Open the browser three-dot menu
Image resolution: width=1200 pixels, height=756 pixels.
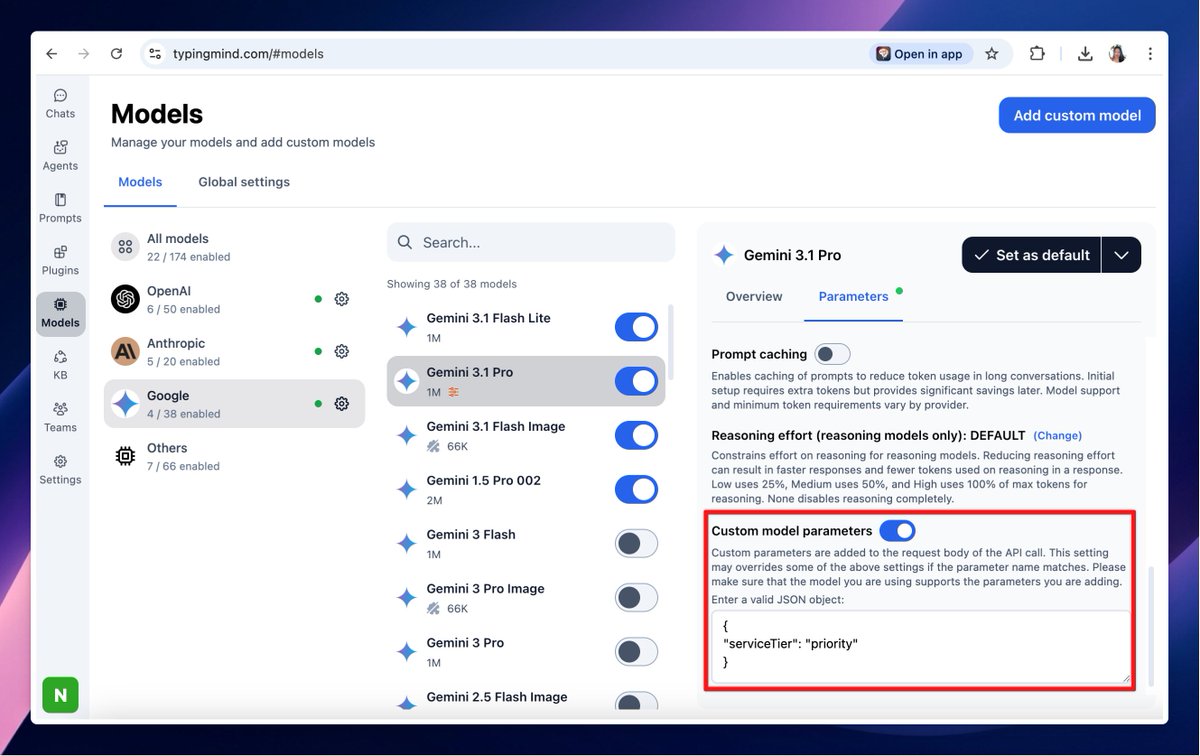(x=1149, y=54)
